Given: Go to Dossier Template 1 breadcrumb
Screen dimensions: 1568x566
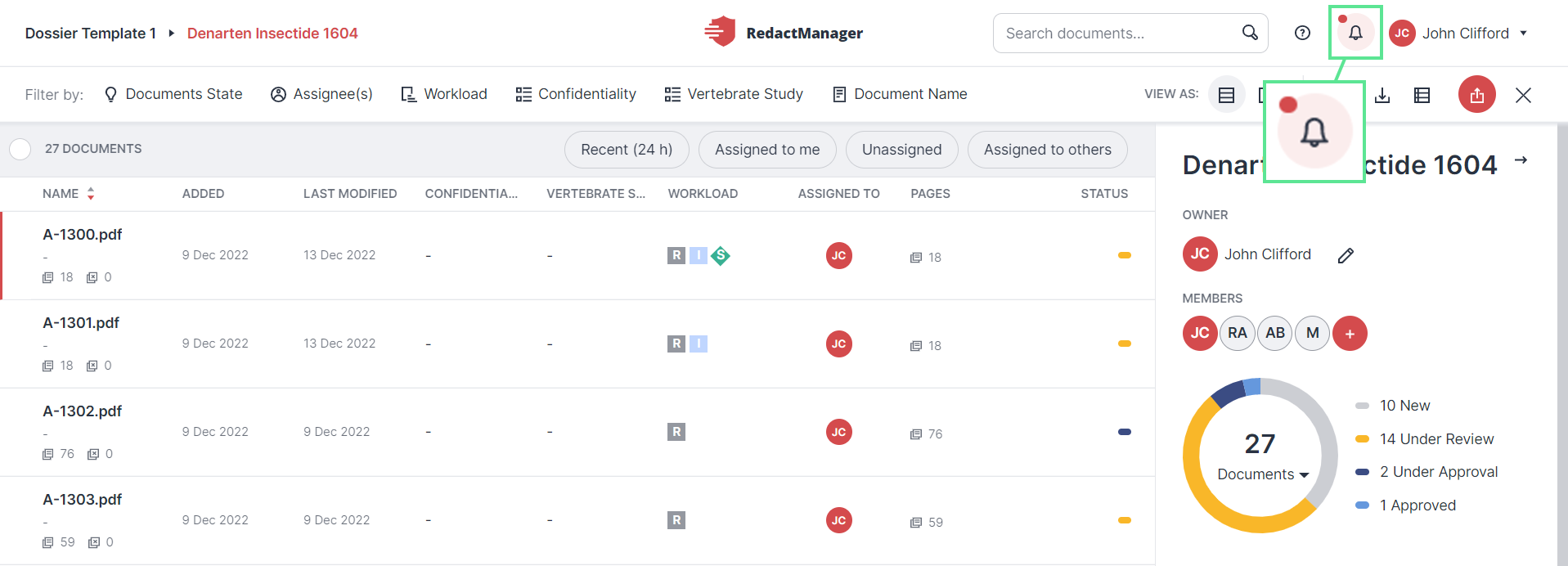Looking at the screenshot, I should pos(91,34).
